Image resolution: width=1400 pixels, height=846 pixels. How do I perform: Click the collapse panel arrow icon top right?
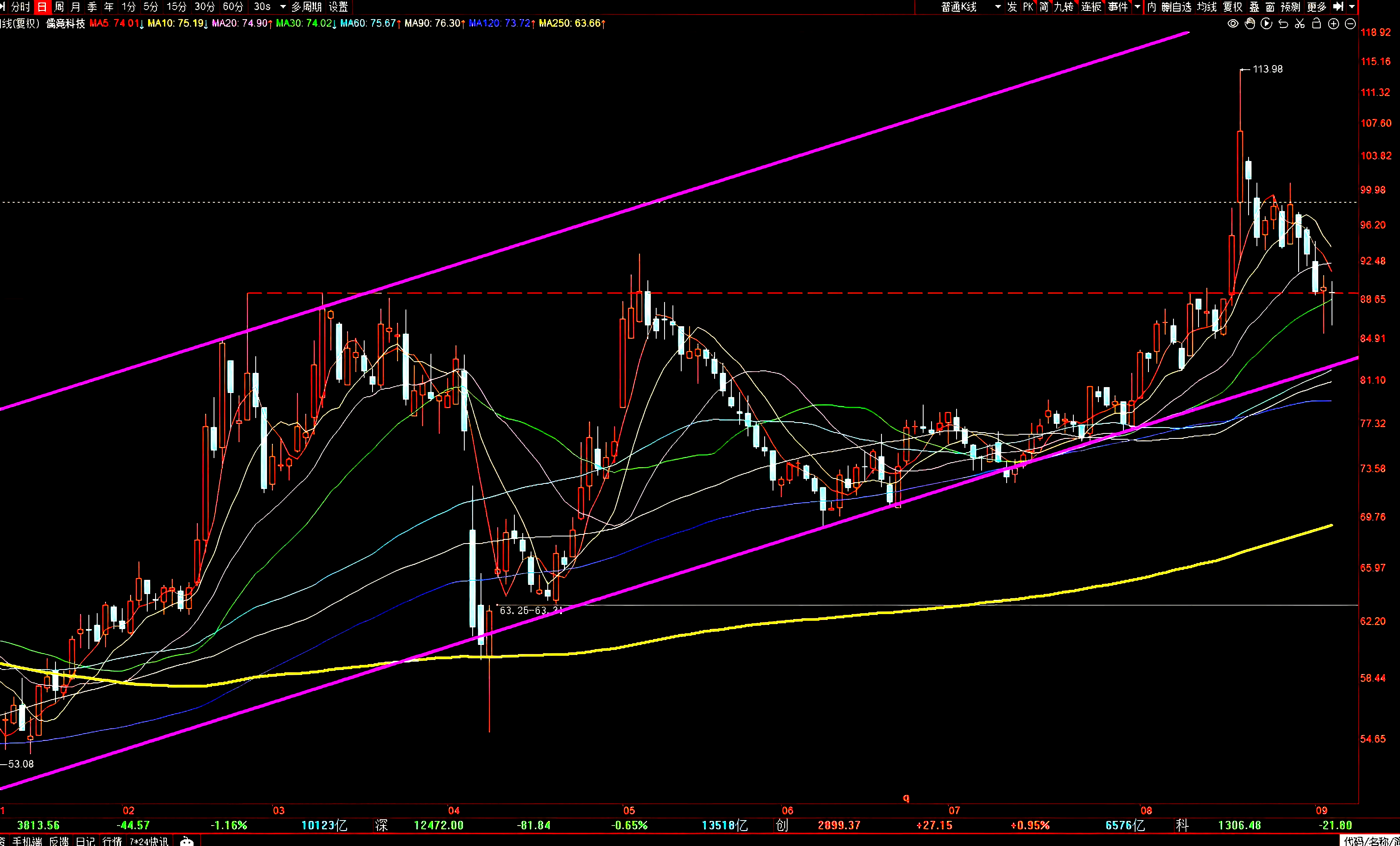(1338, 7)
